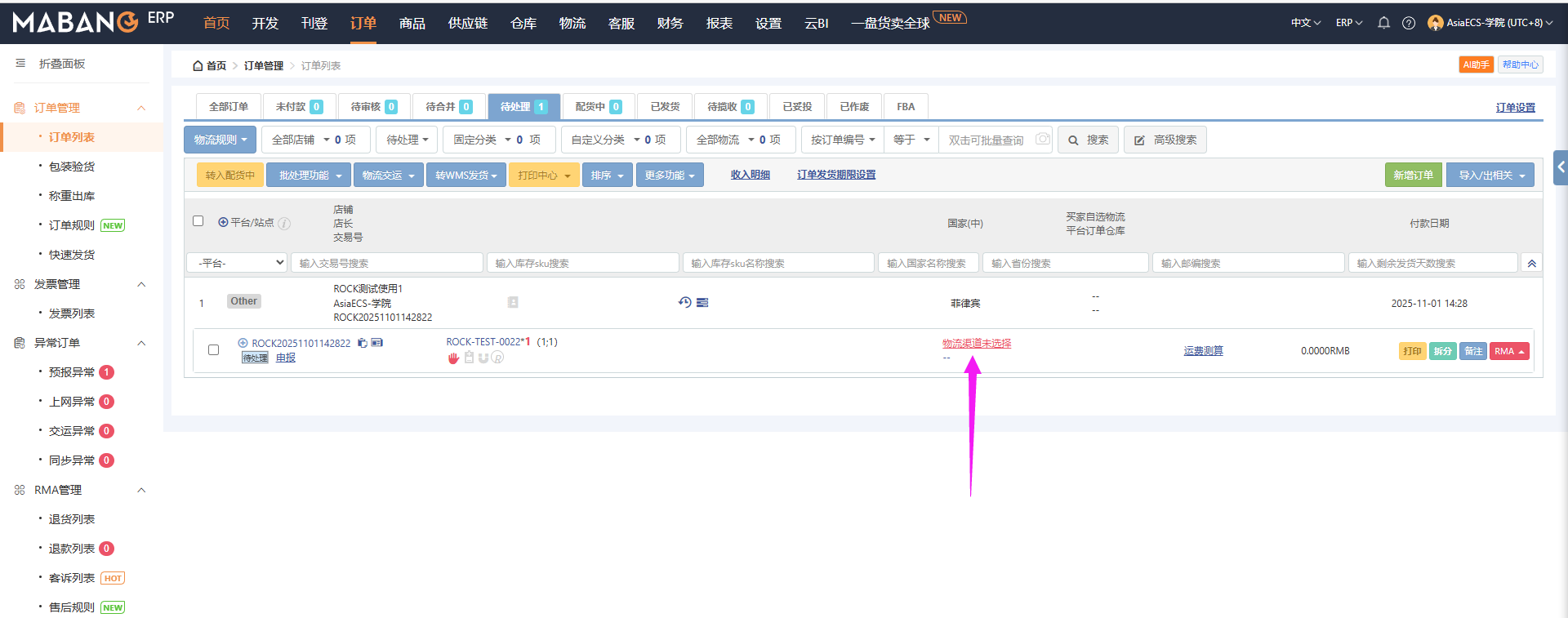Open the 仓库 top menu
Screen dimensions: 1568x618
[x=523, y=23]
